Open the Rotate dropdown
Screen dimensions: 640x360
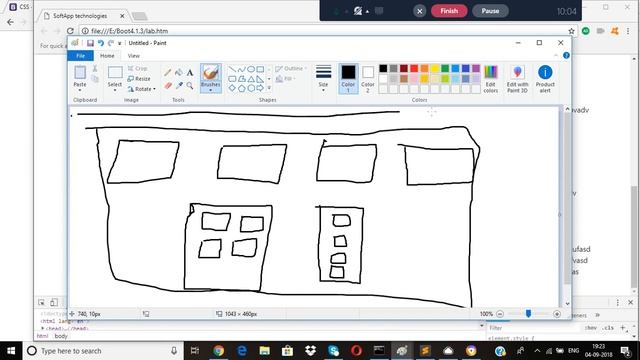[x=141, y=89]
